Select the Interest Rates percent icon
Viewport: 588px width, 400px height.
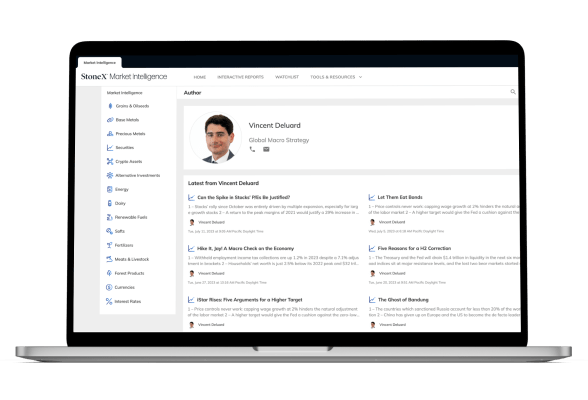pyautogui.click(x=109, y=301)
